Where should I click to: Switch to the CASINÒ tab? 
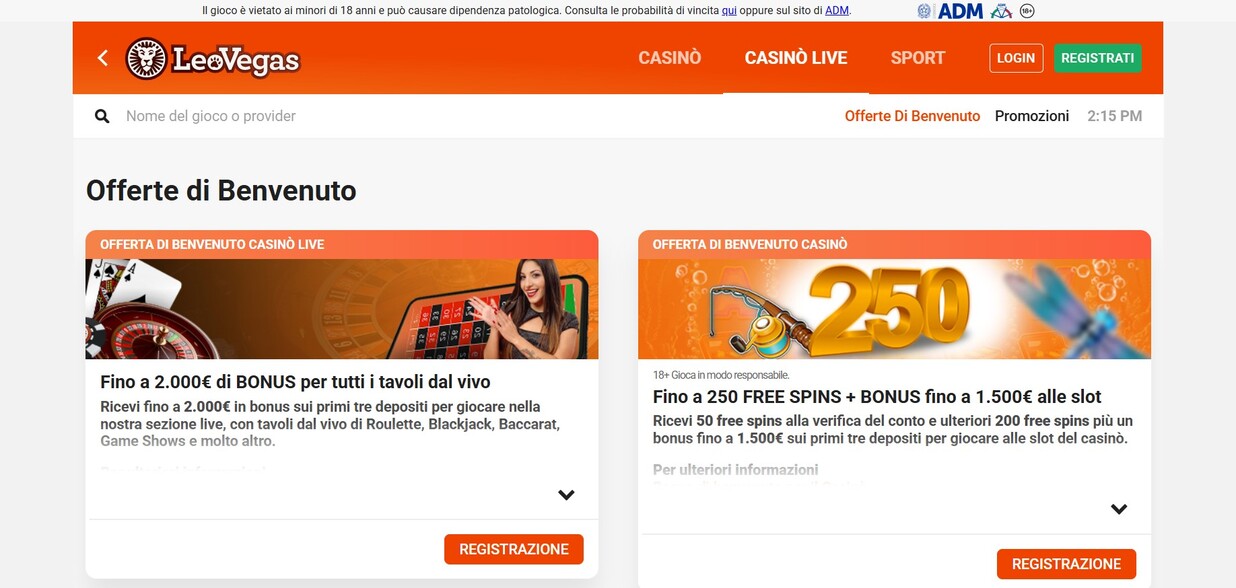[670, 58]
